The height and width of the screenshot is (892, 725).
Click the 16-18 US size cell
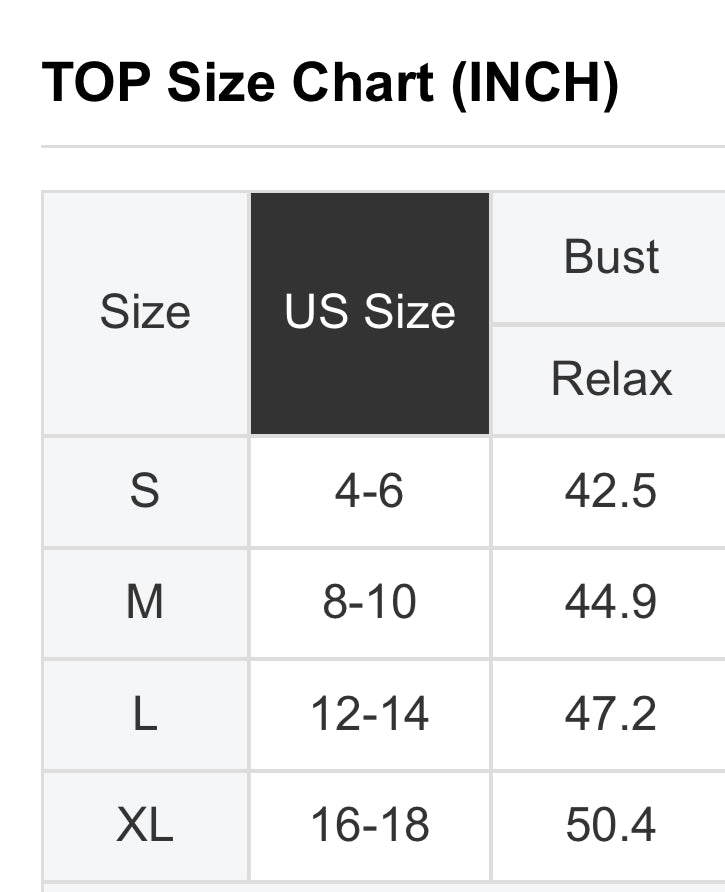[370, 826]
